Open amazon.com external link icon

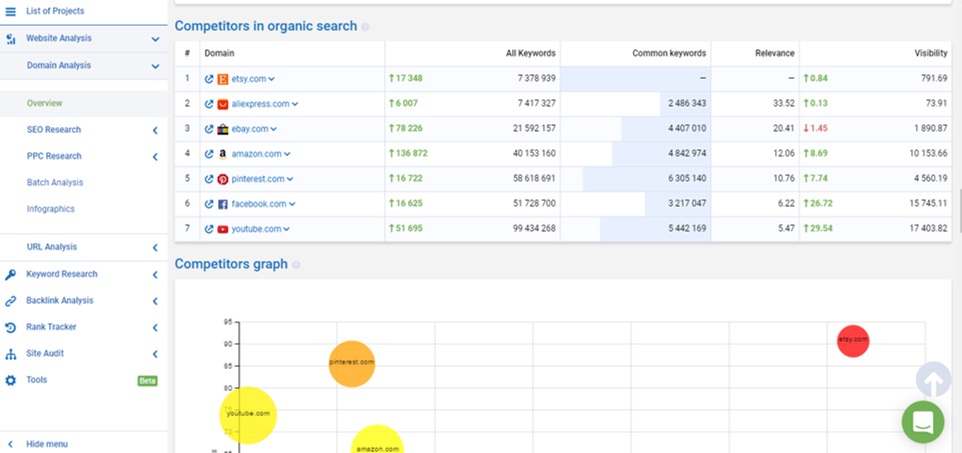[209, 154]
